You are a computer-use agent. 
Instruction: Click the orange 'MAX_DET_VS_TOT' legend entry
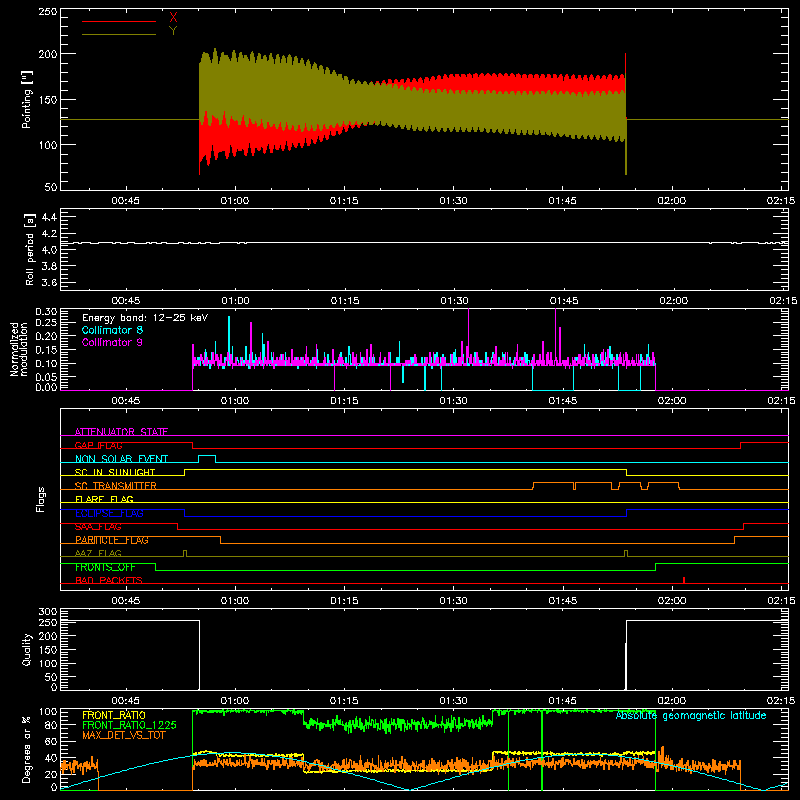[x=123, y=735]
